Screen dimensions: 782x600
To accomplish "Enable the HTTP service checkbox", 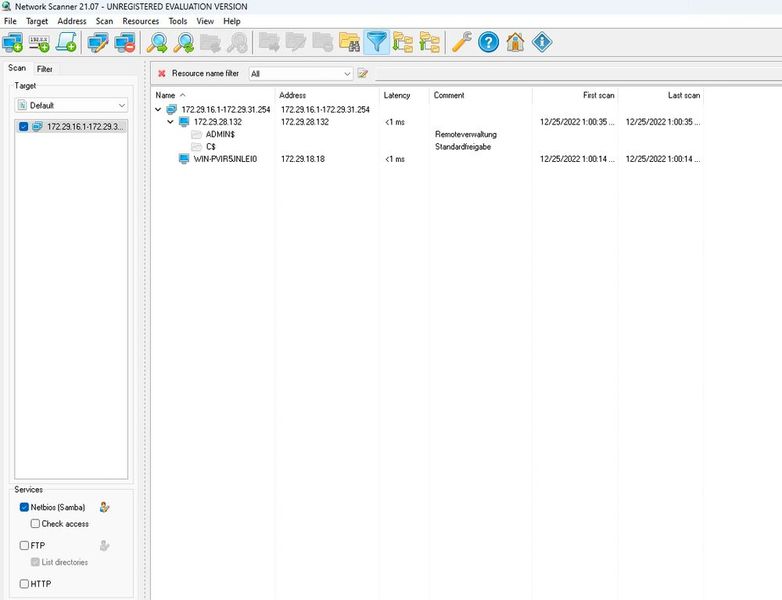I will click(x=24, y=584).
